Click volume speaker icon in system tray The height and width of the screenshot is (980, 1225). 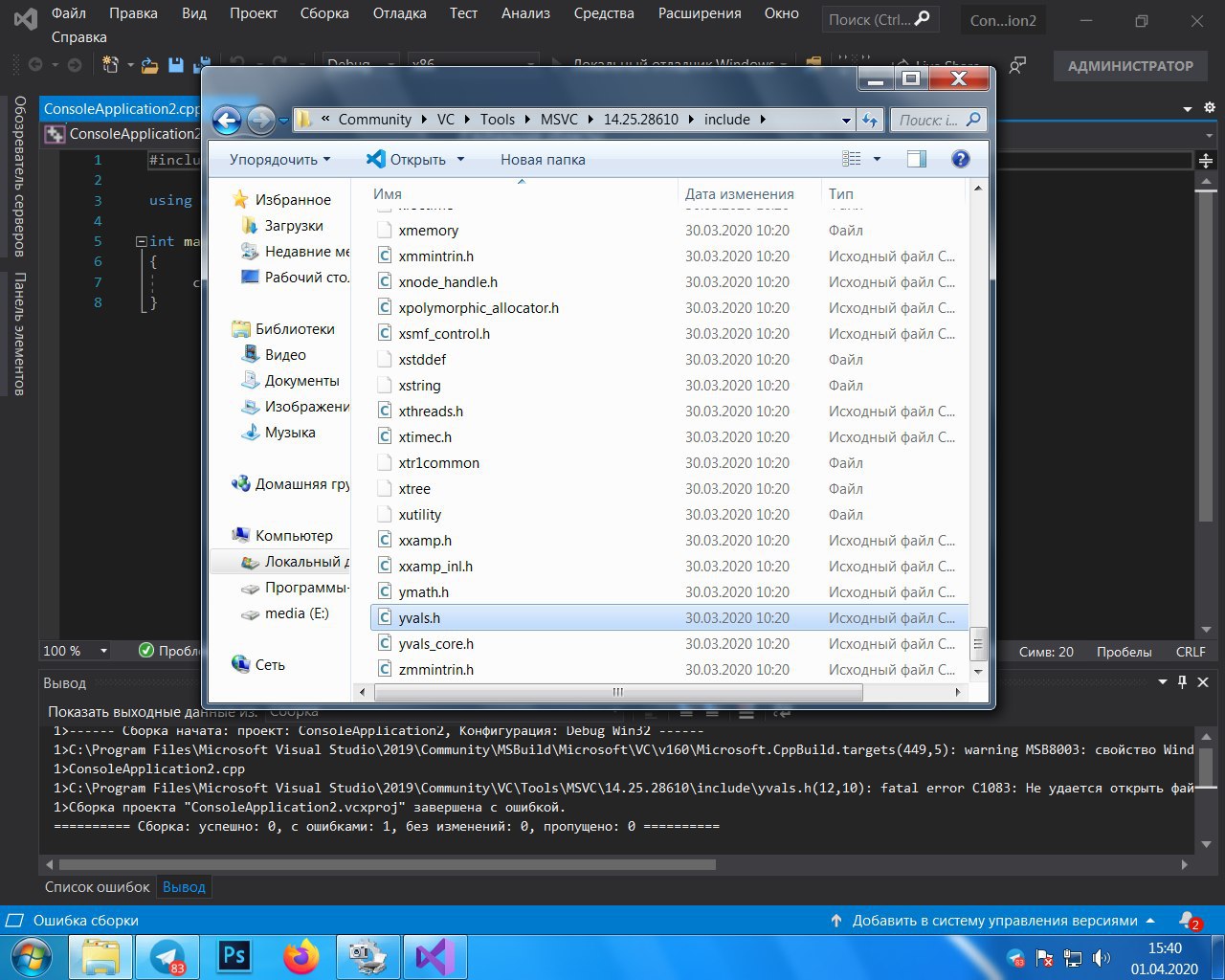tap(1102, 957)
